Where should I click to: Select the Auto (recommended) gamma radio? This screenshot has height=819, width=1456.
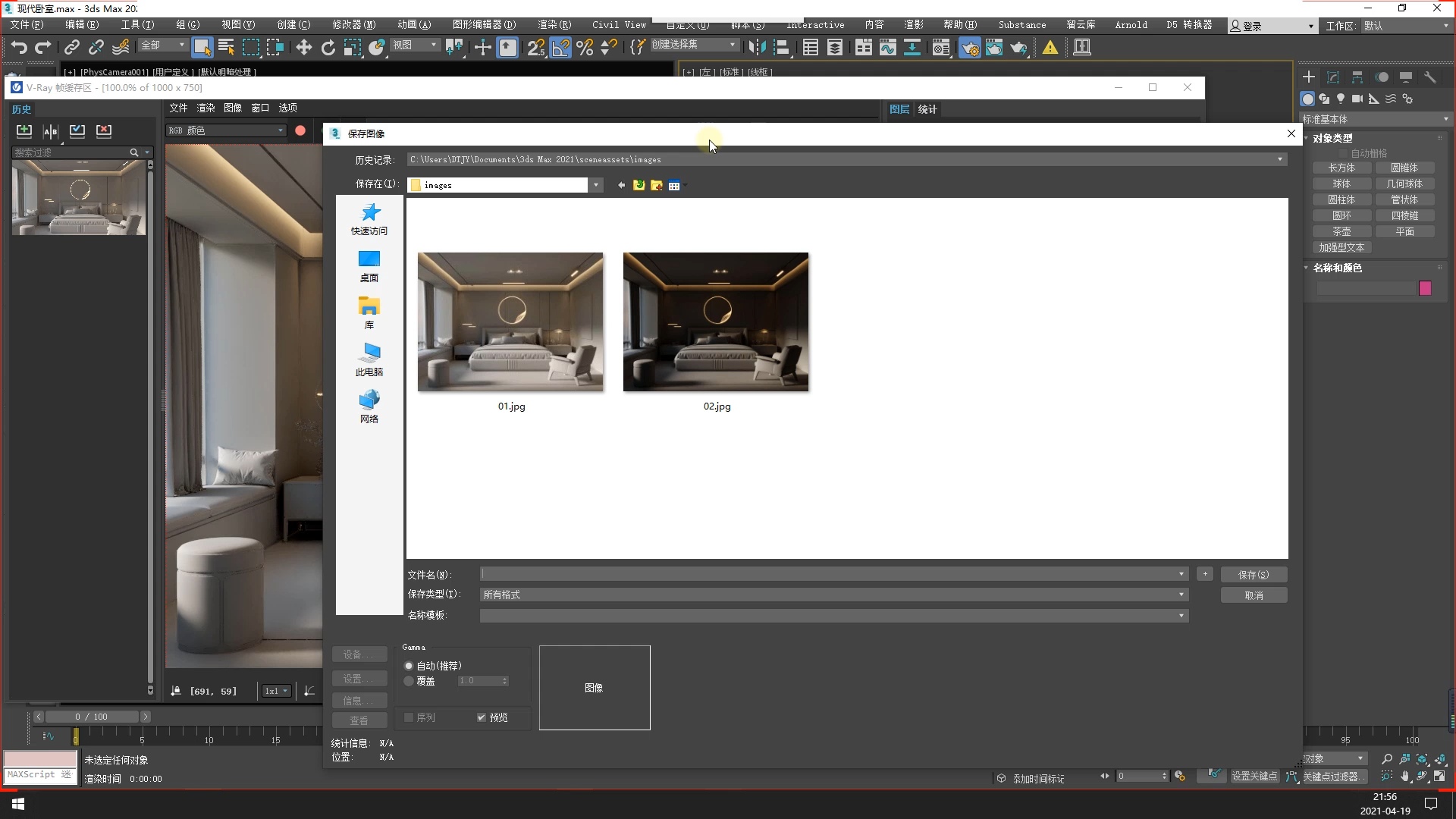point(409,666)
